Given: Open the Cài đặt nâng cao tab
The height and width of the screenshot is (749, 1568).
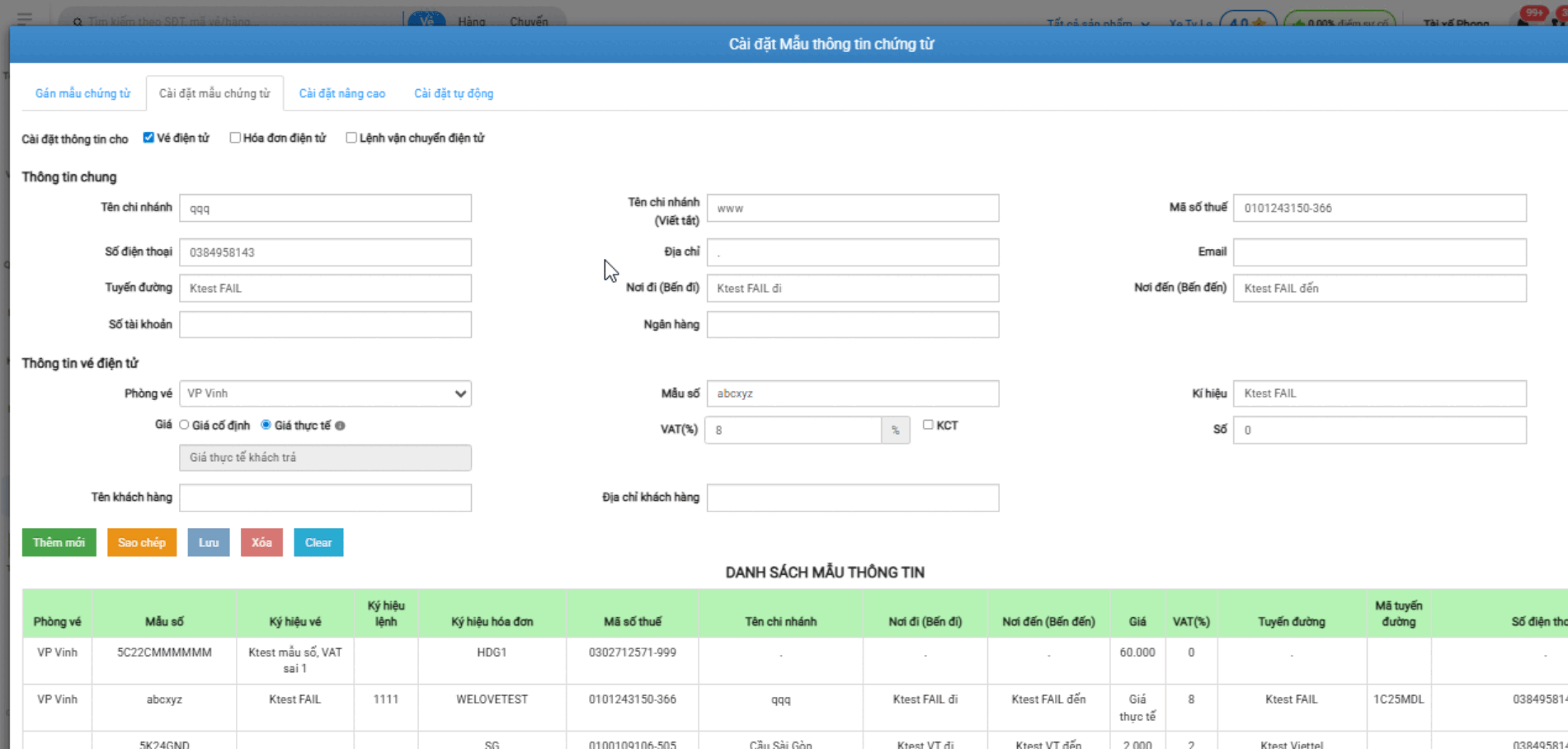Looking at the screenshot, I should click(341, 93).
